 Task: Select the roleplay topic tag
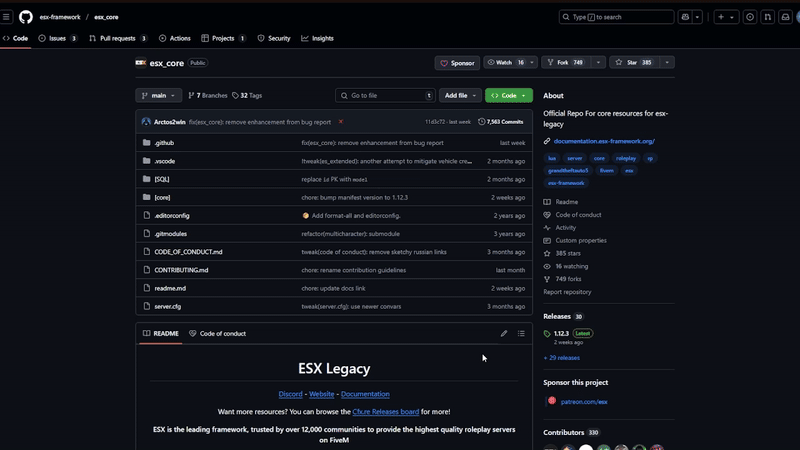[626, 158]
